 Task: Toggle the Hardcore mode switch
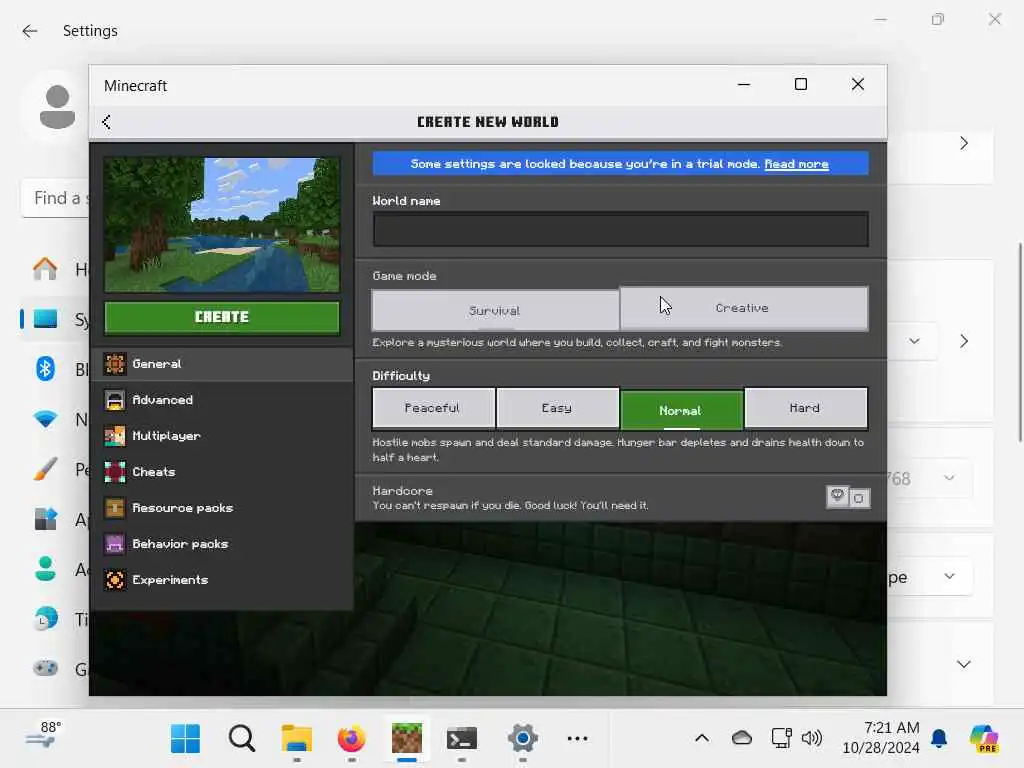(x=848, y=498)
